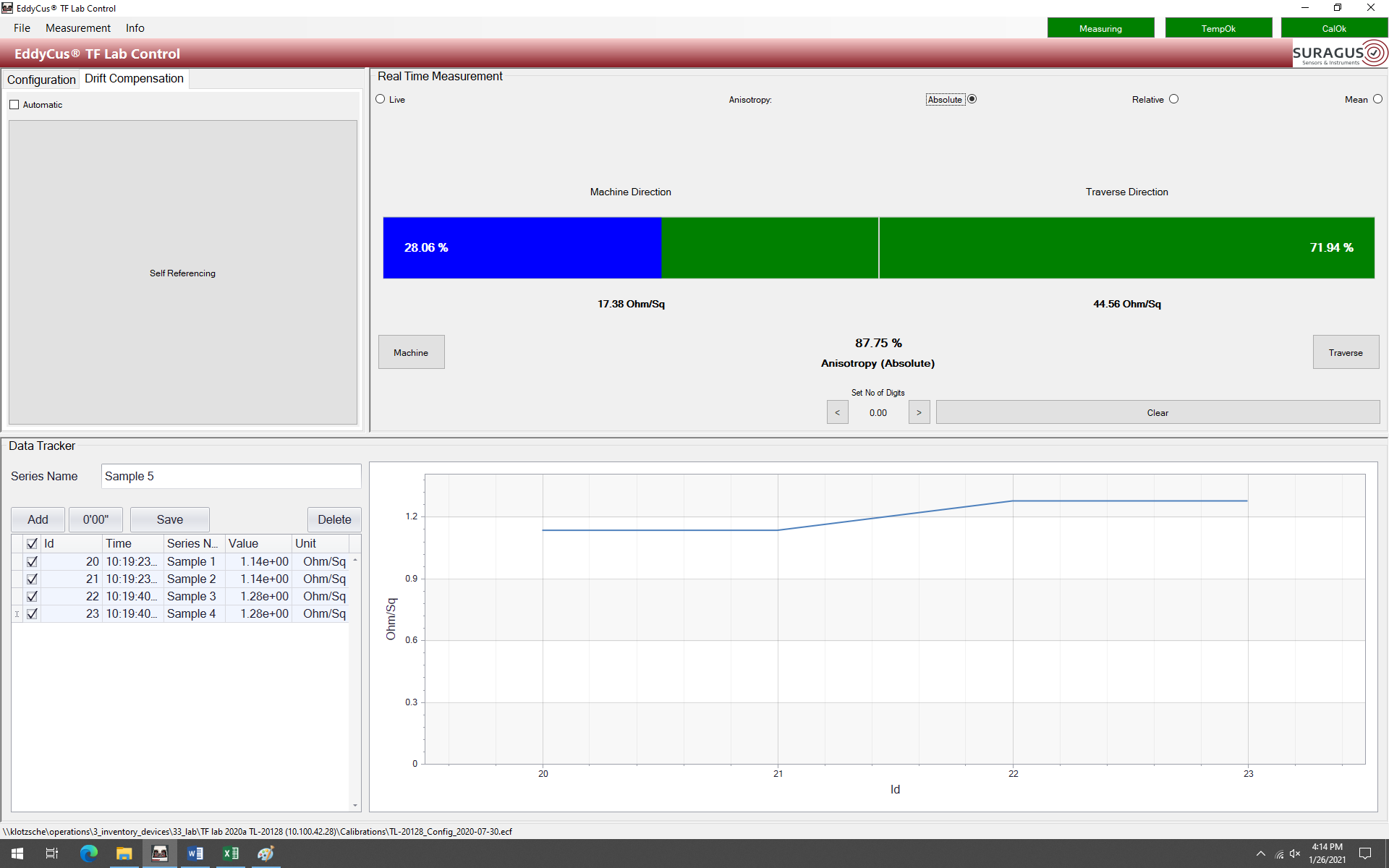Select the Absolute anisotropy radio button

click(968, 99)
